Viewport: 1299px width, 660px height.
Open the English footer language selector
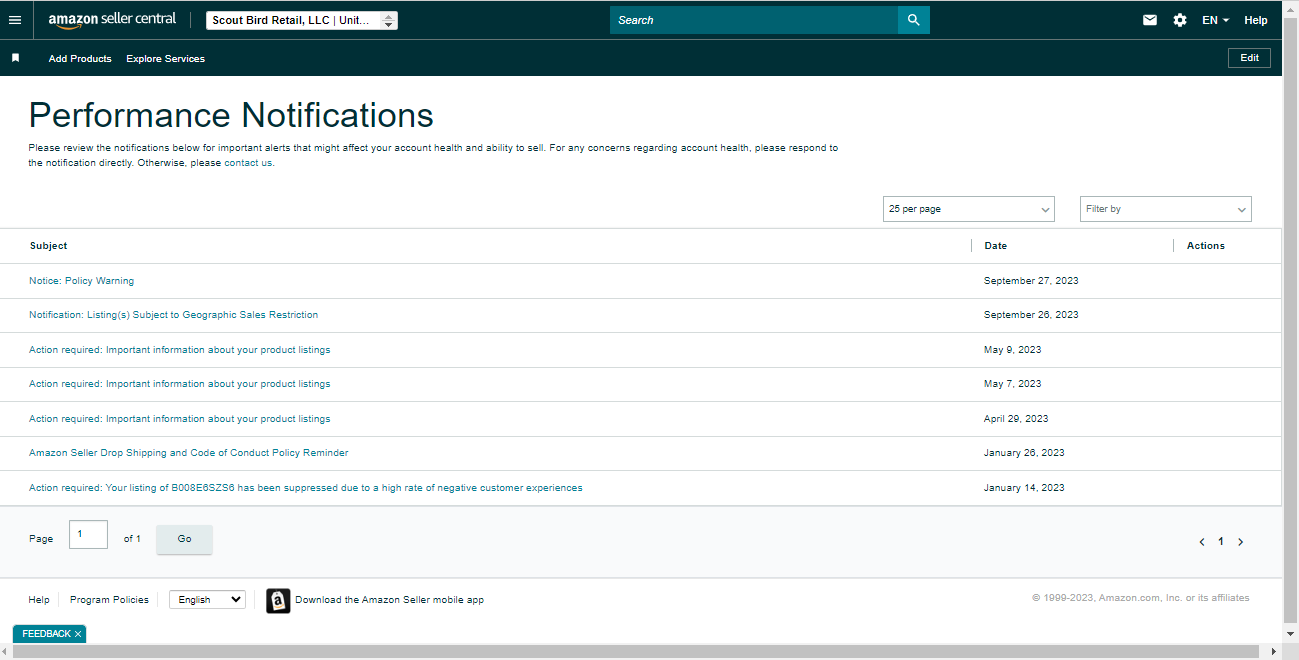pos(207,600)
